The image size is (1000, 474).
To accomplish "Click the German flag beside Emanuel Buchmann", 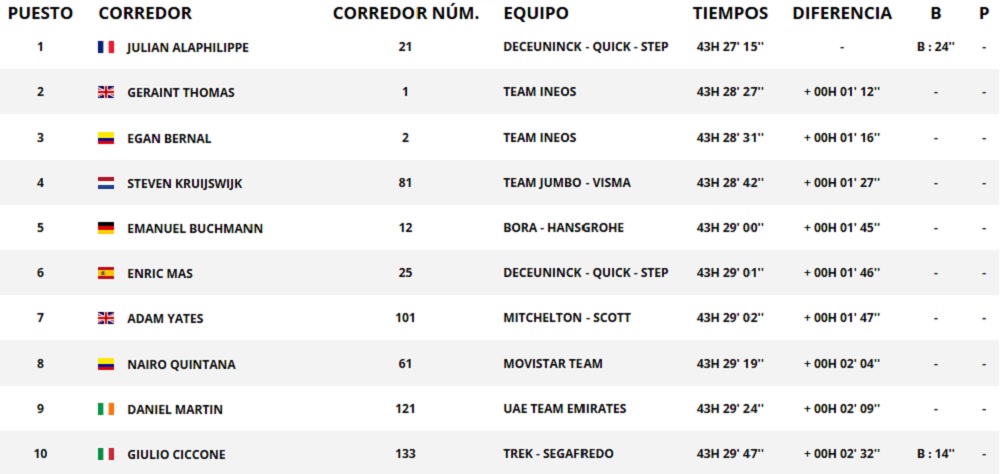I will (x=105, y=228).
